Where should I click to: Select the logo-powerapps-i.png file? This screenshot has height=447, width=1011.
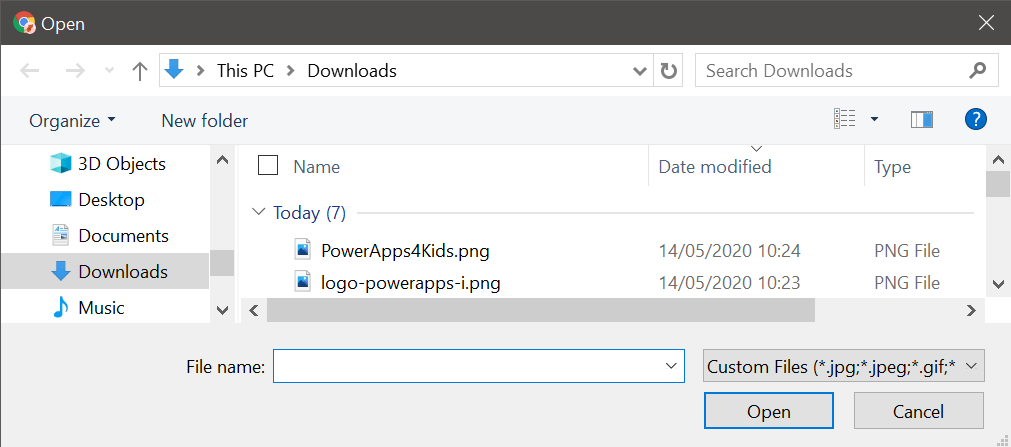coord(411,283)
